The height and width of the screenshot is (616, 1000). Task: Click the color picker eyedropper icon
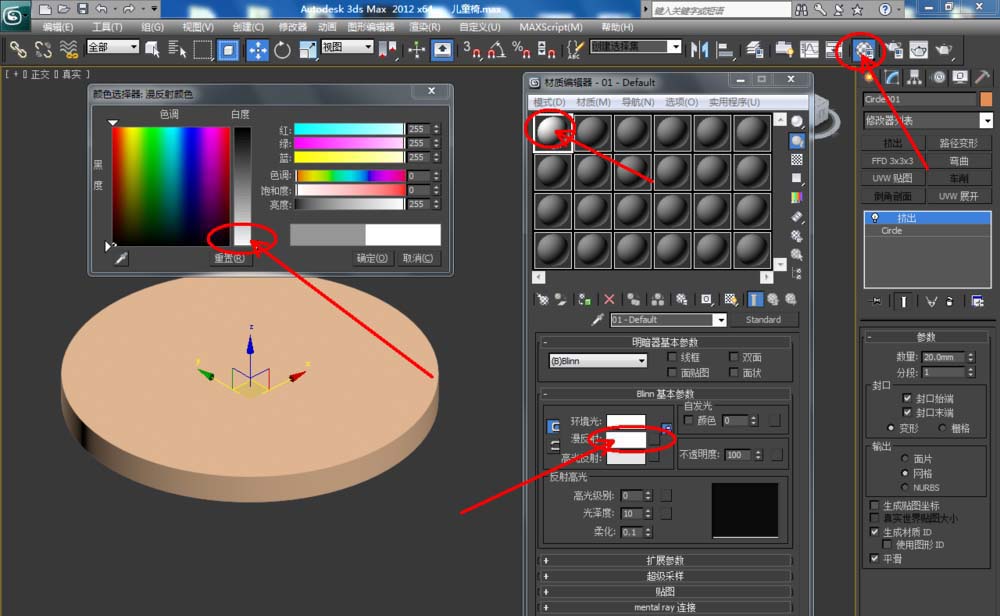121,258
